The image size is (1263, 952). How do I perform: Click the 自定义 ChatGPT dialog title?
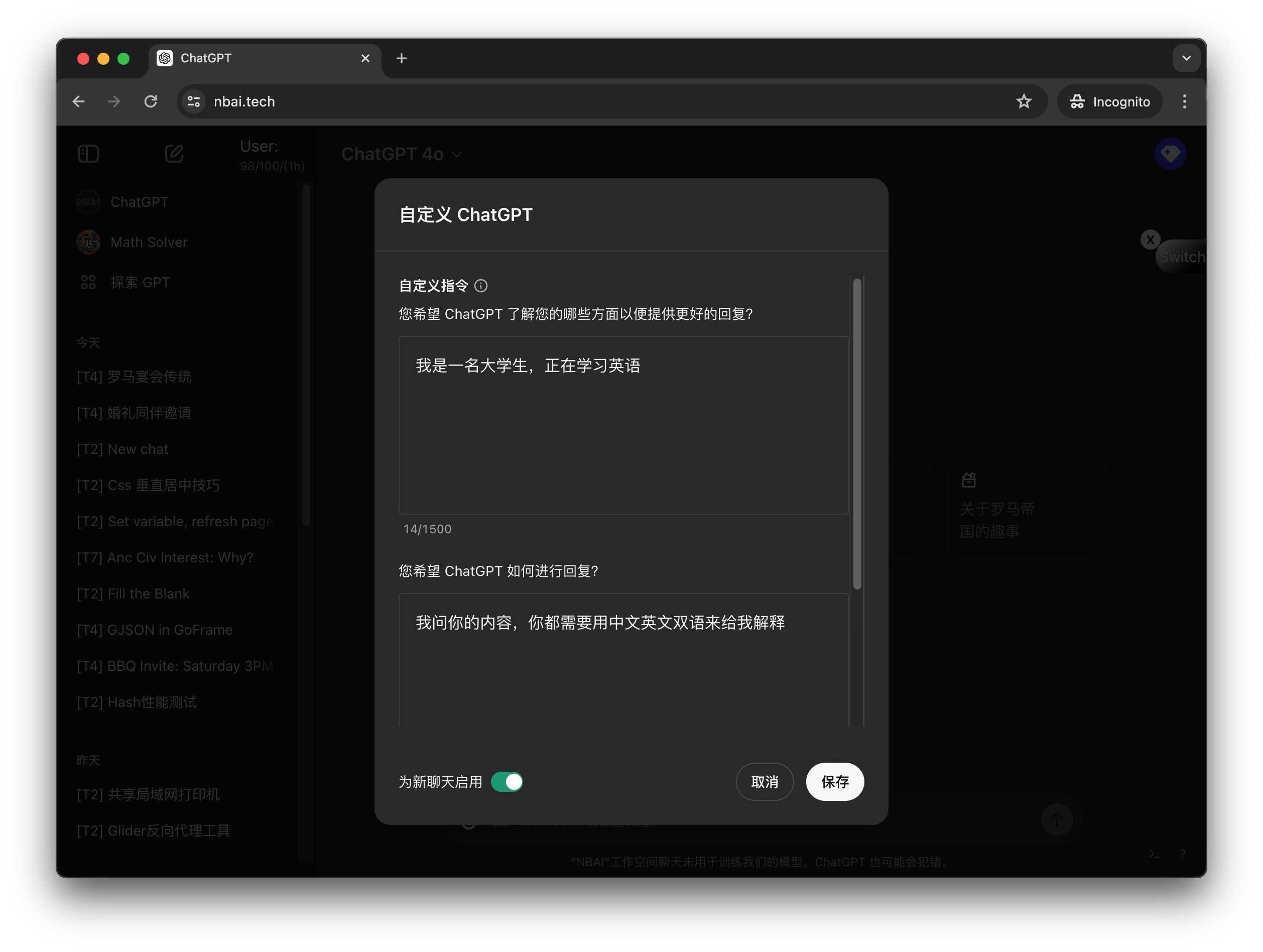[x=465, y=215]
